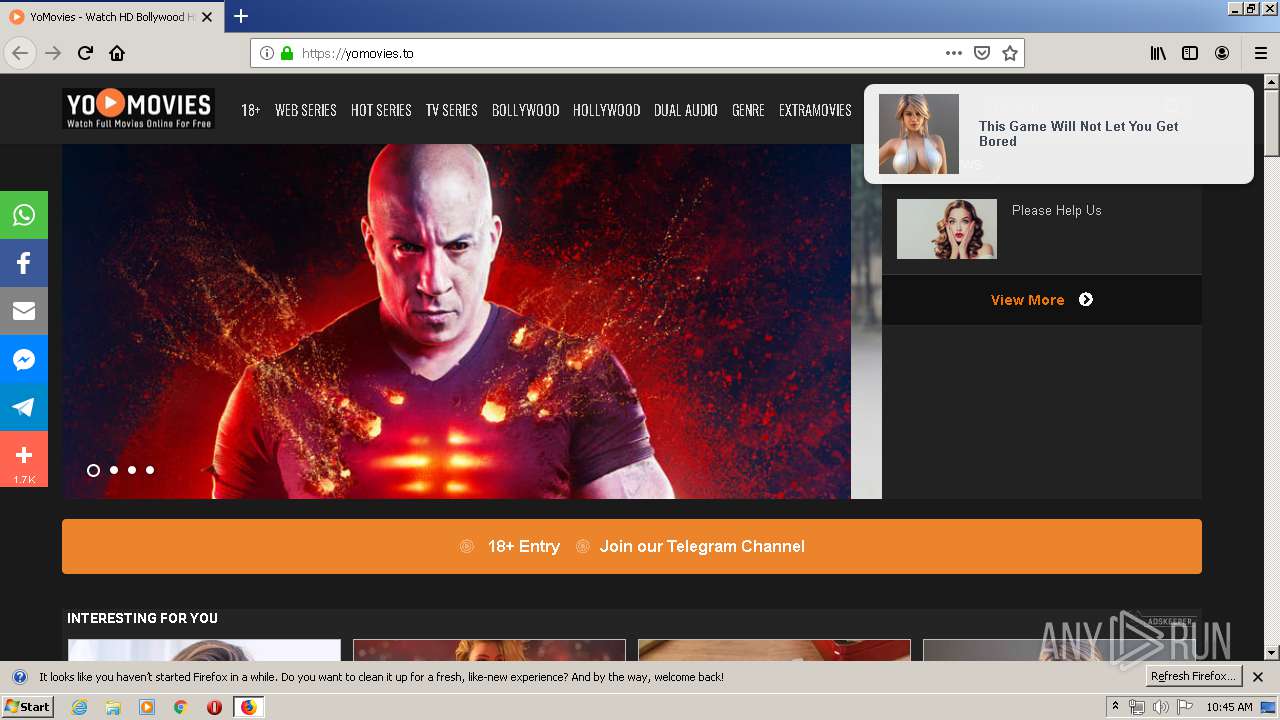The width and height of the screenshot is (1280, 720).
Task: Open the Firefox account icon
Action: 1222,53
